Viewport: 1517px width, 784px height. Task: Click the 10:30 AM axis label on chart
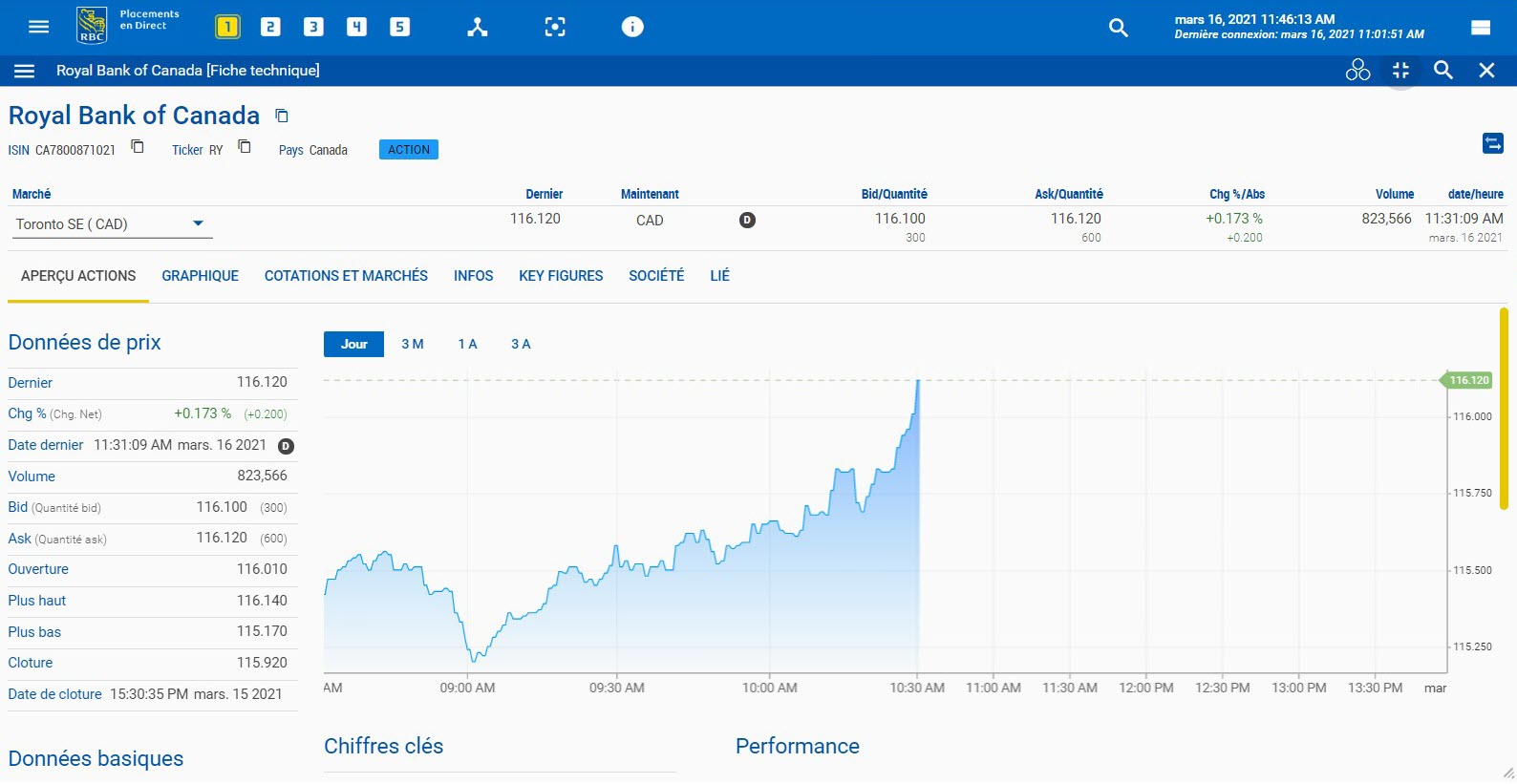click(917, 689)
